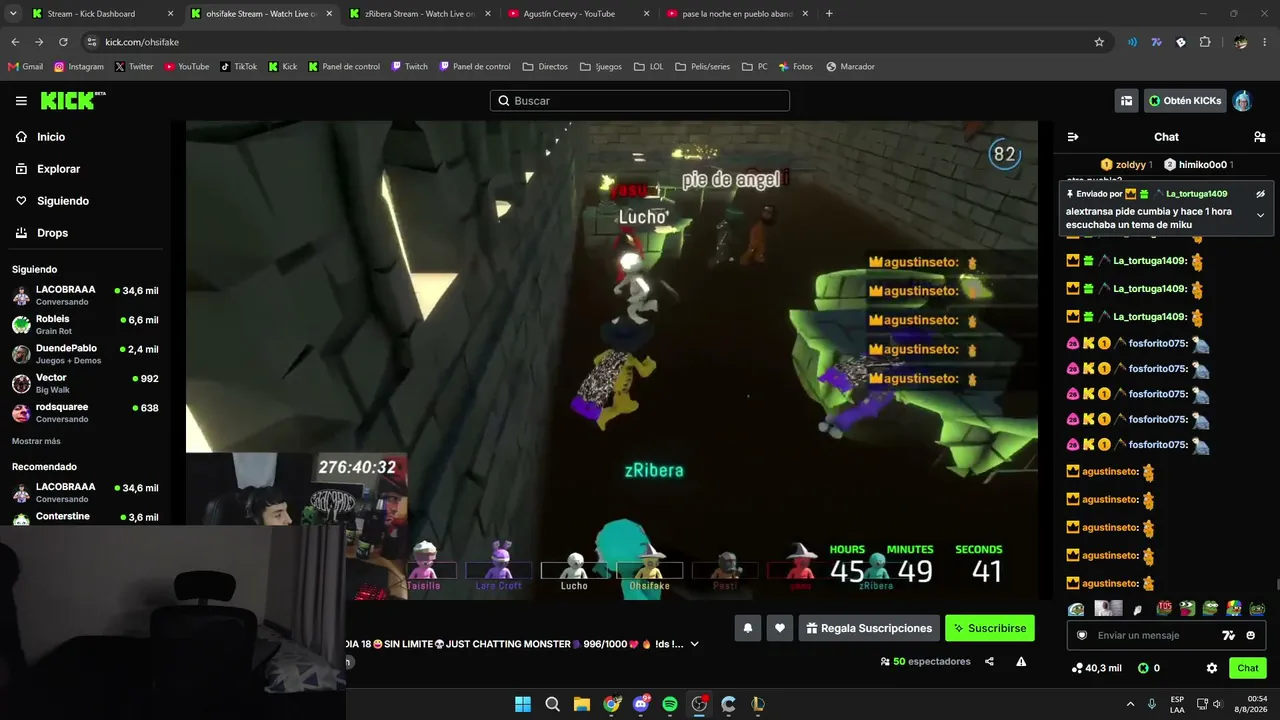Open Discord from the taskbar
Viewport: 1280px width, 720px height.
tap(641, 704)
